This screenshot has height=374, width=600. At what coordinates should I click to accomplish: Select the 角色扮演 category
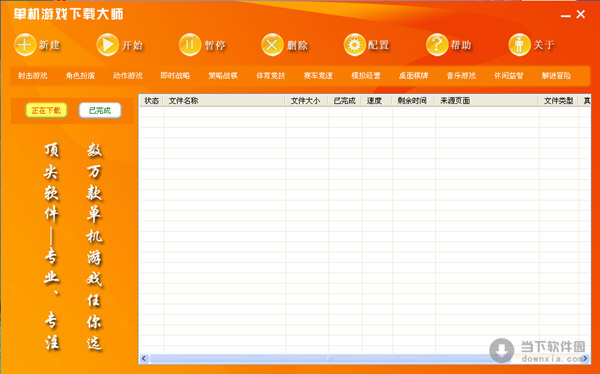[x=80, y=76]
